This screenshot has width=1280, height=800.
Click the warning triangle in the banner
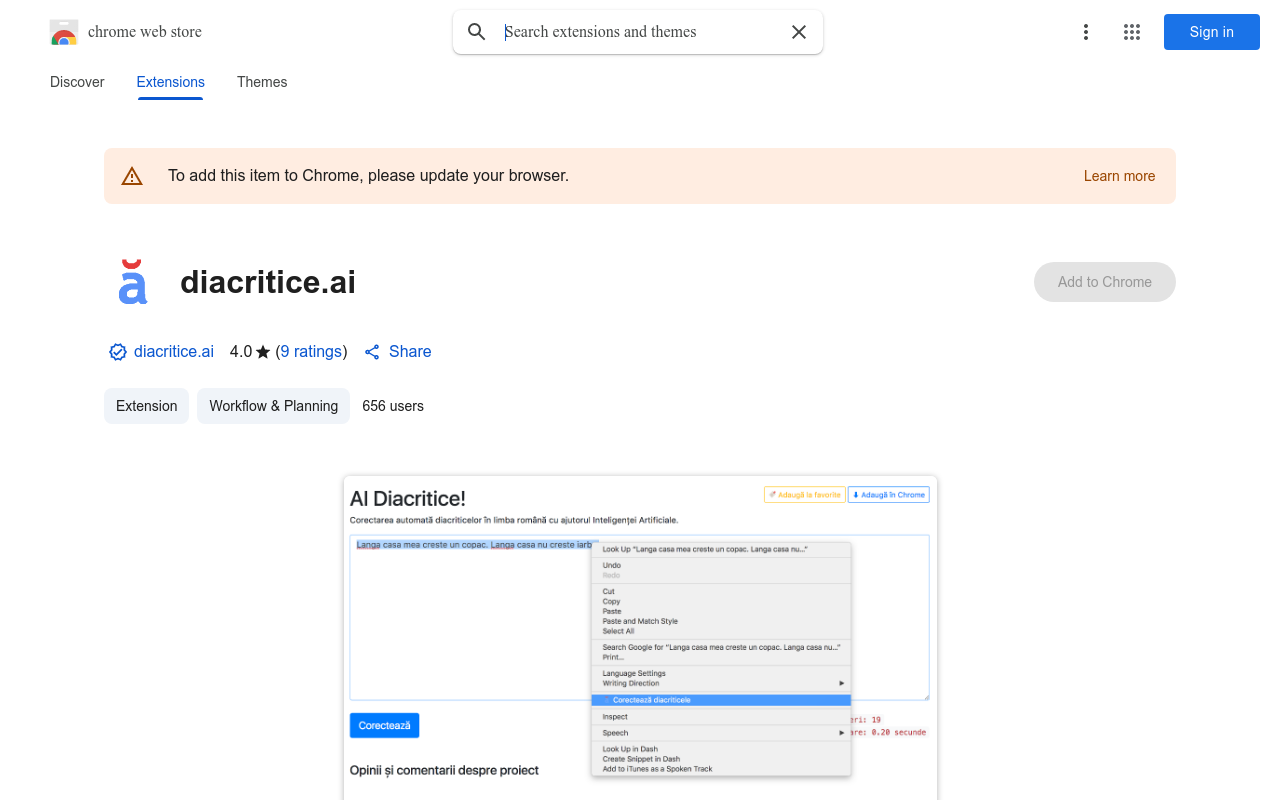point(132,175)
